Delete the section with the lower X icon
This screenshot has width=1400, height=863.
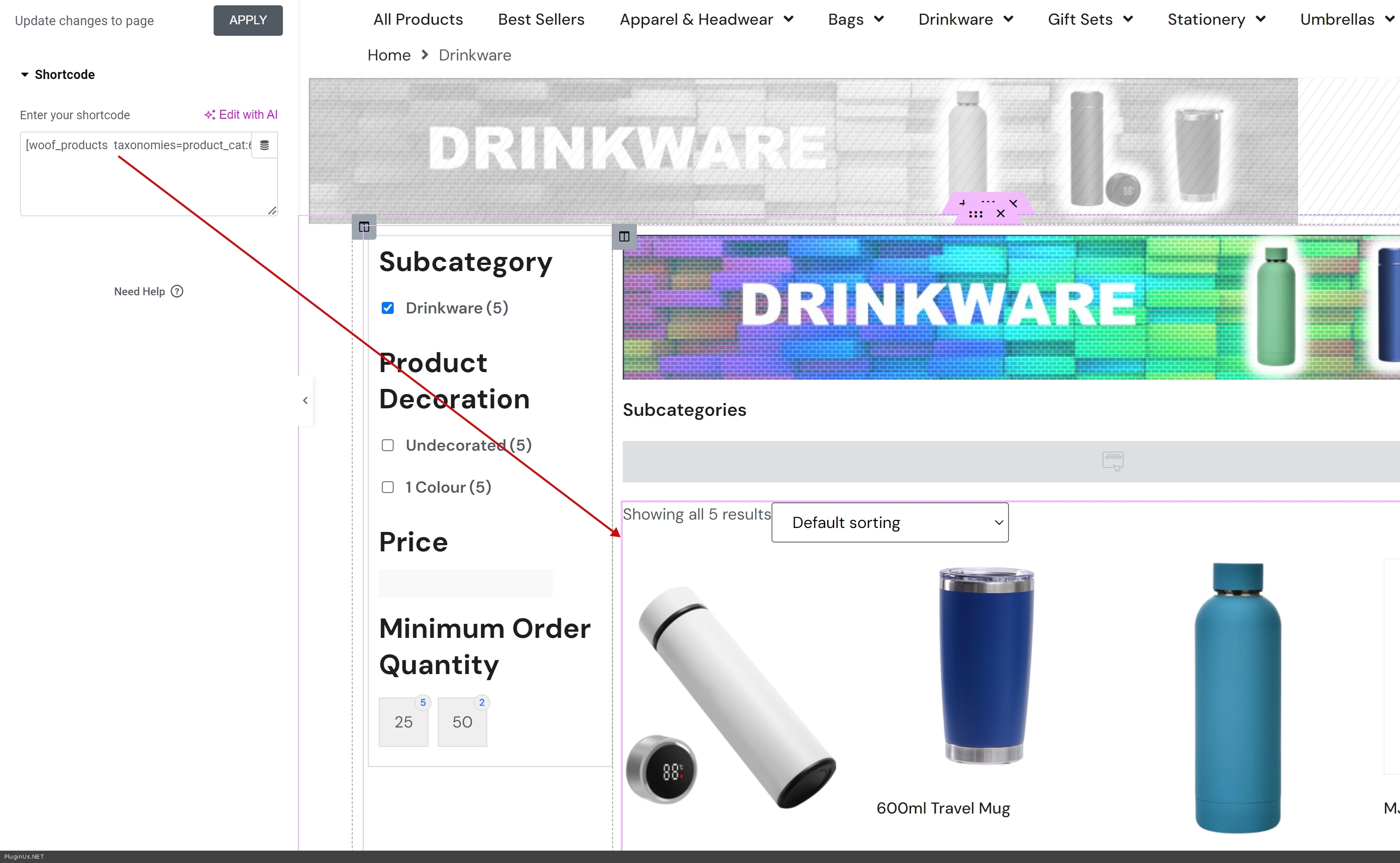click(x=1001, y=214)
